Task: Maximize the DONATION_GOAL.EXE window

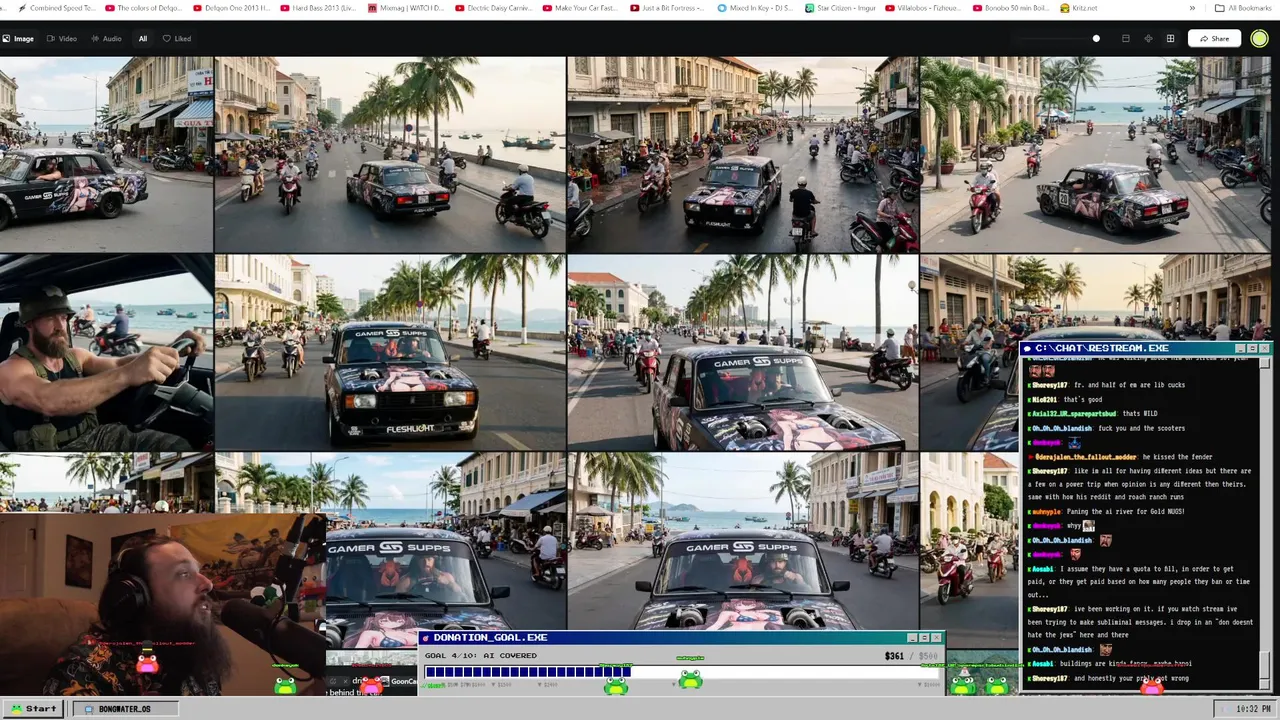Action: [x=924, y=637]
